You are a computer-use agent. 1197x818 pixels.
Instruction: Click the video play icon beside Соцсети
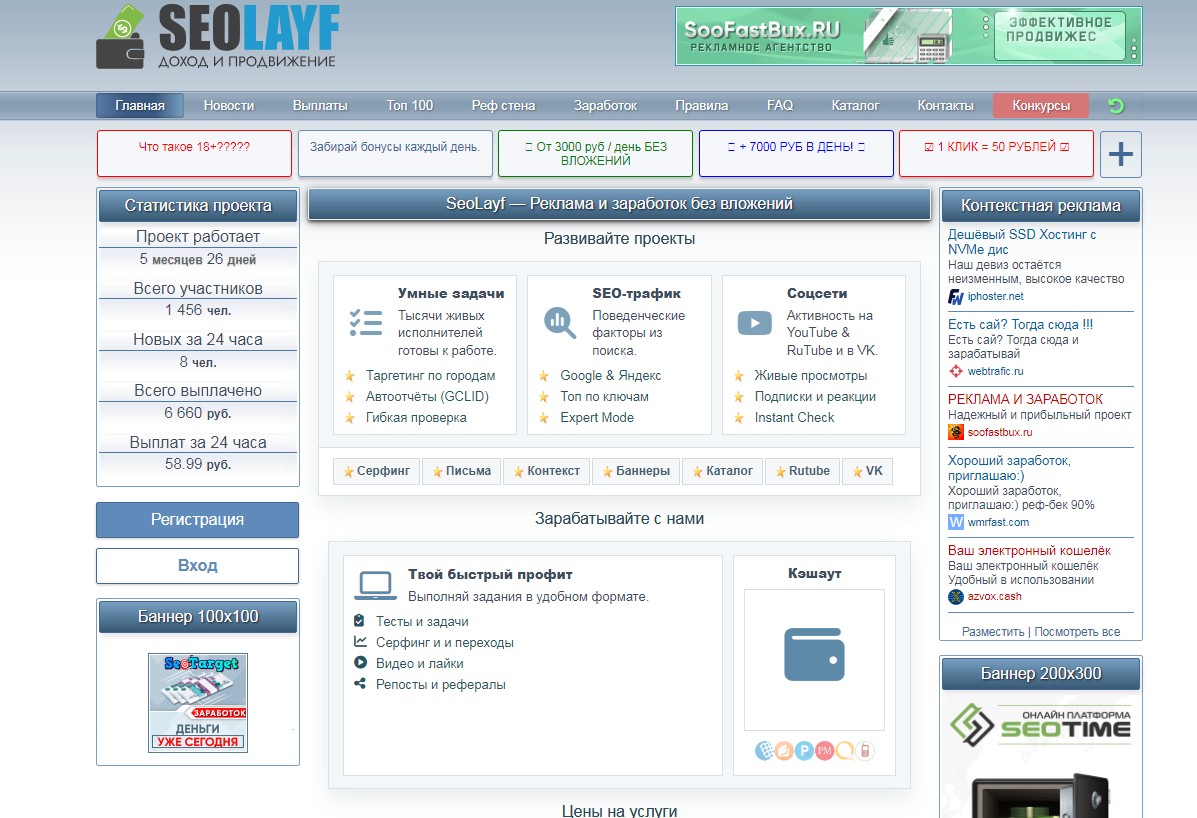[754, 322]
